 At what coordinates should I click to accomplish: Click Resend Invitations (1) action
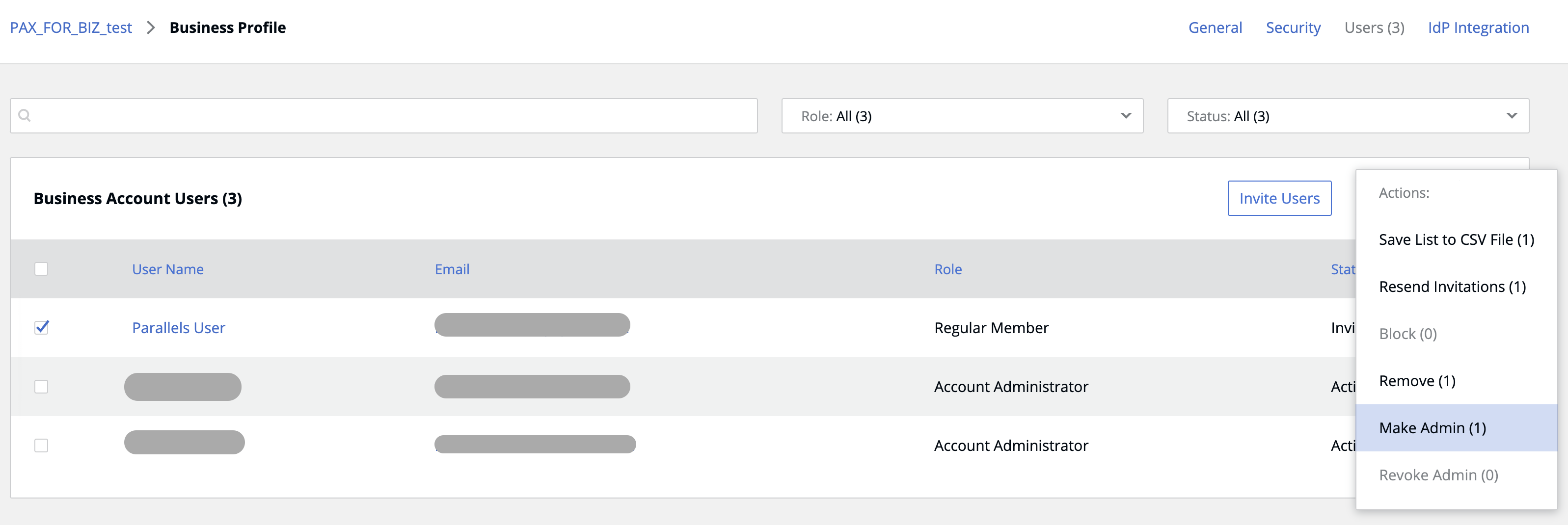tap(1452, 287)
